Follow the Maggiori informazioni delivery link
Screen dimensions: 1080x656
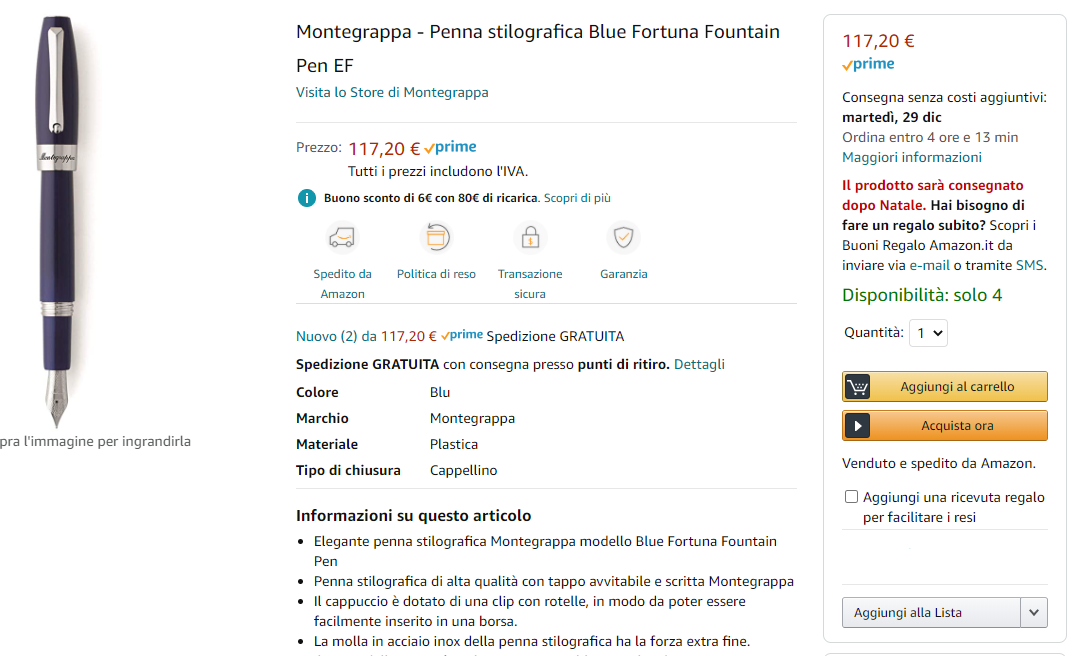click(x=911, y=157)
